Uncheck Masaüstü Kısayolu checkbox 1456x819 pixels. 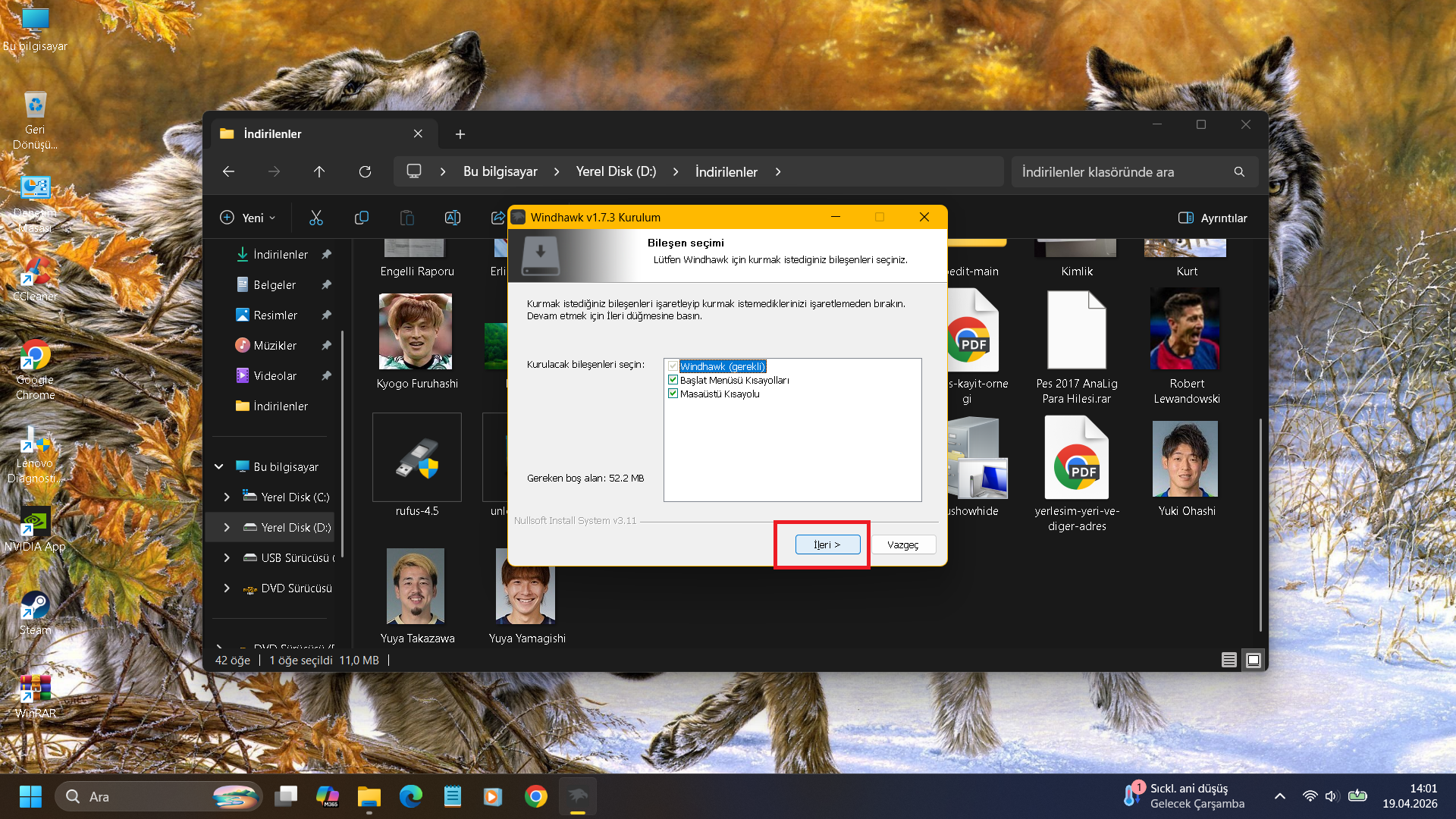click(673, 394)
